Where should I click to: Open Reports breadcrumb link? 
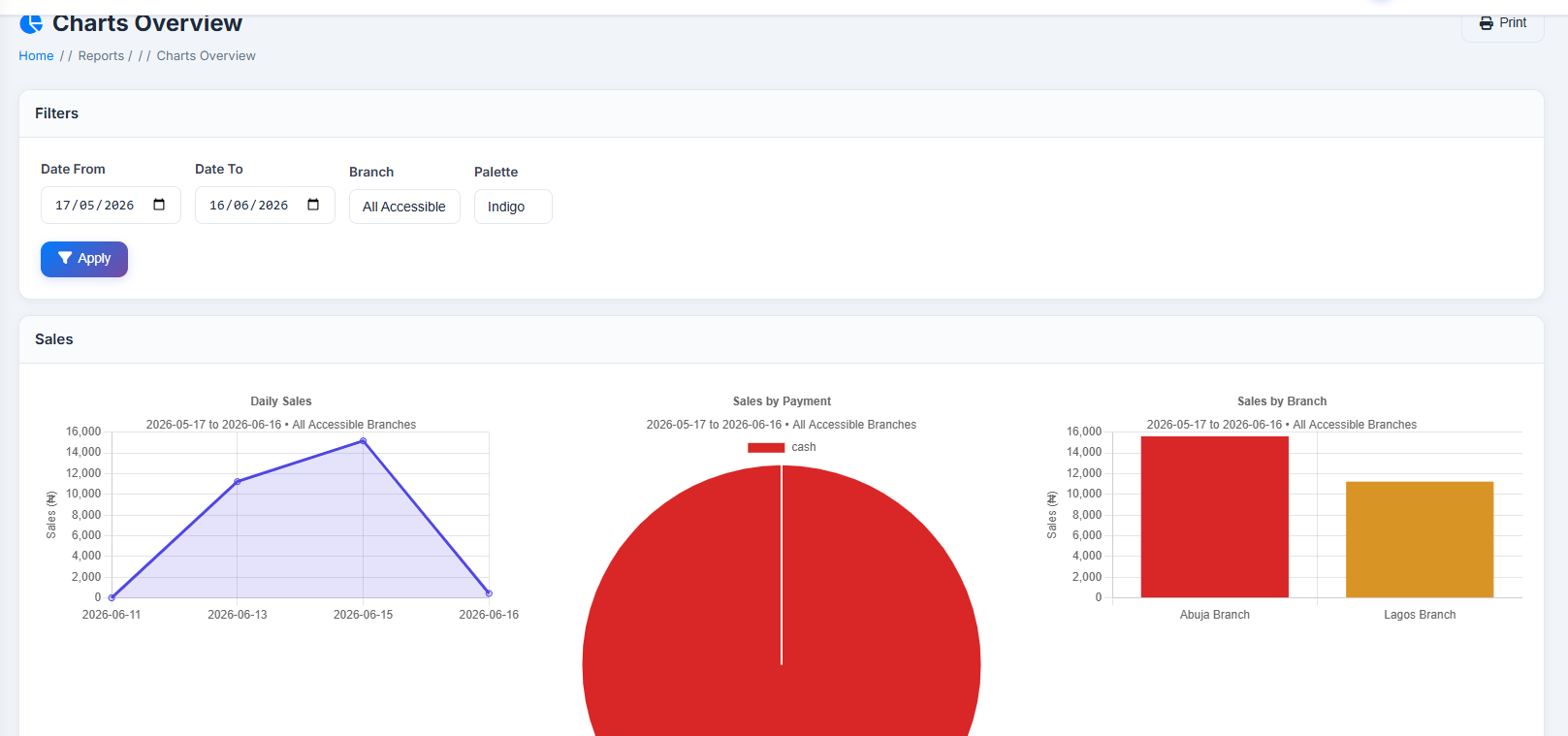[x=101, y=56]
